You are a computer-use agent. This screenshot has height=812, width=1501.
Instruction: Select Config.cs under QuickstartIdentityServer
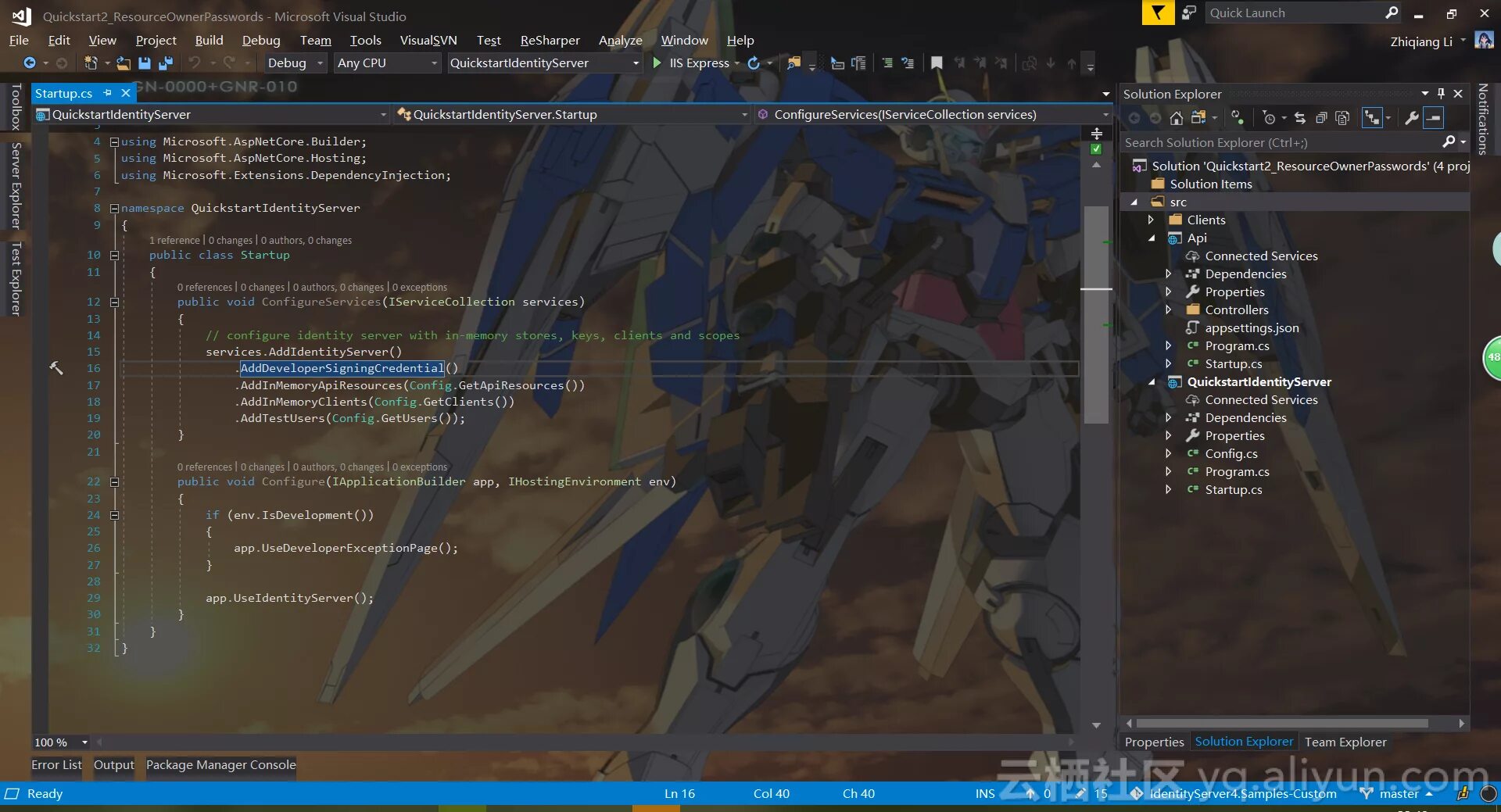pyautogui.click(x=1231, y=454)
